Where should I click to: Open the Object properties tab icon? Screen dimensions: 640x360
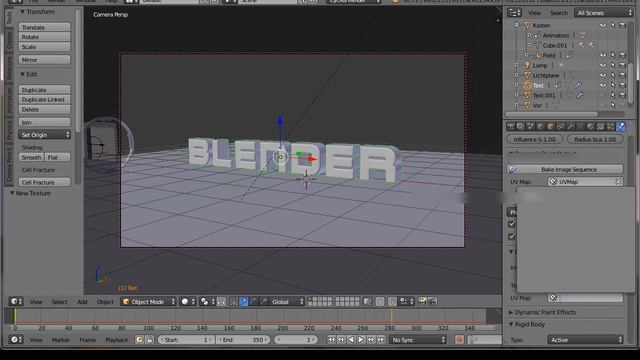tap(550, 127)
